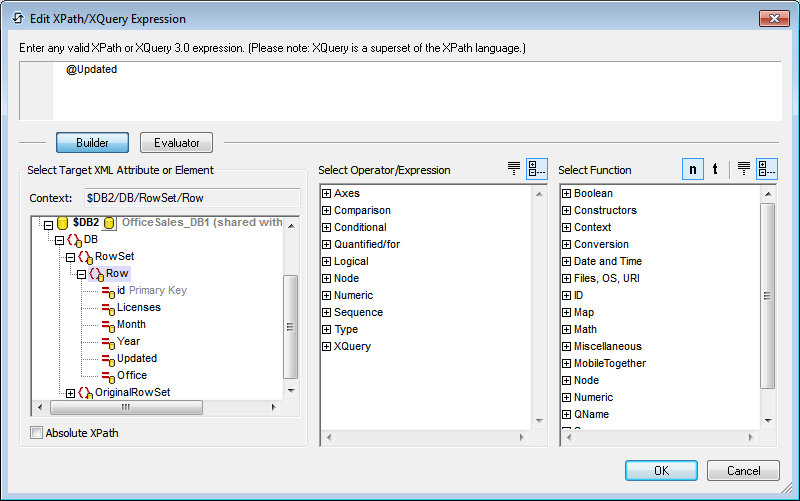The width and height of the screenshot is (800, 501).
Task: Toggle the 'n' names view for functions
Action: [692, 169]
